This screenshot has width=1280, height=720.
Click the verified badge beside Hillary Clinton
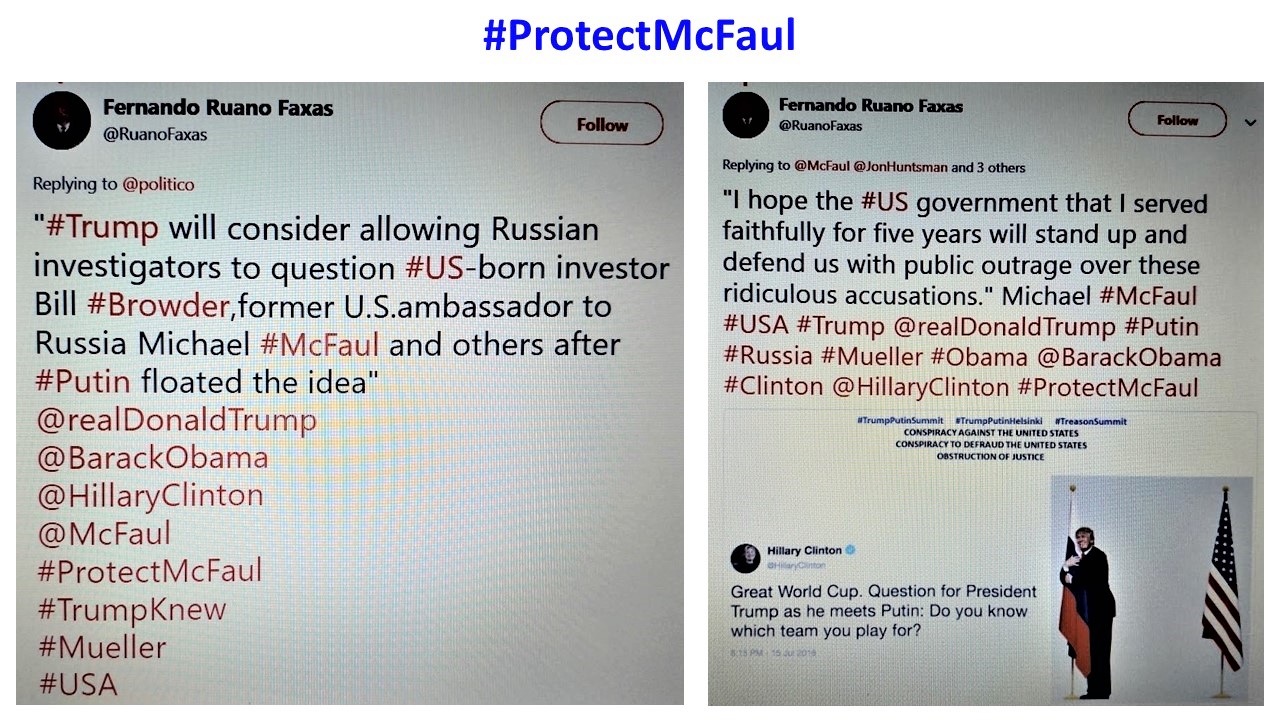pyautogui.click(x=850, y=550)
